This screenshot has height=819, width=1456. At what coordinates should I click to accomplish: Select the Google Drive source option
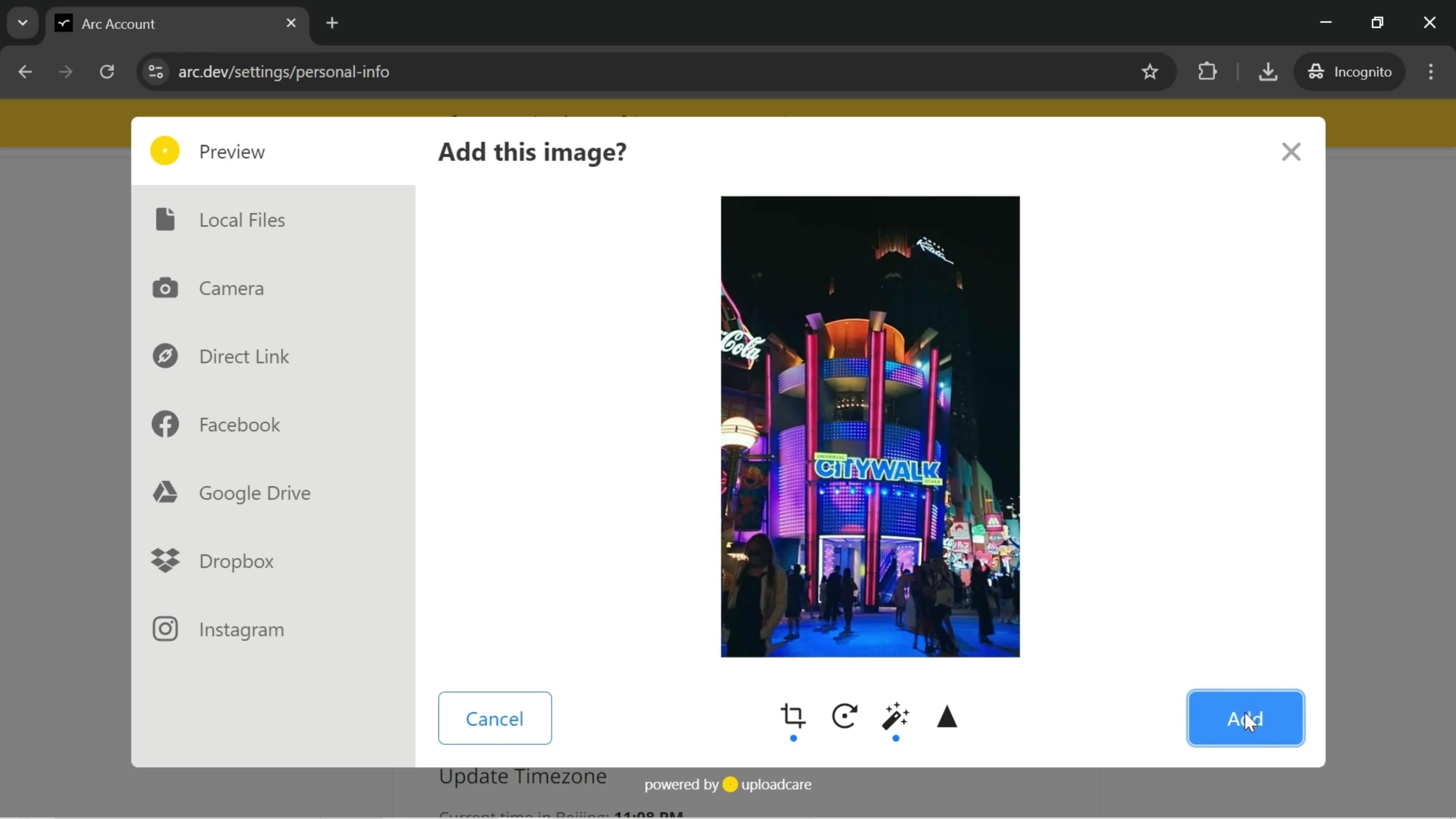click(x=256, y=493)
